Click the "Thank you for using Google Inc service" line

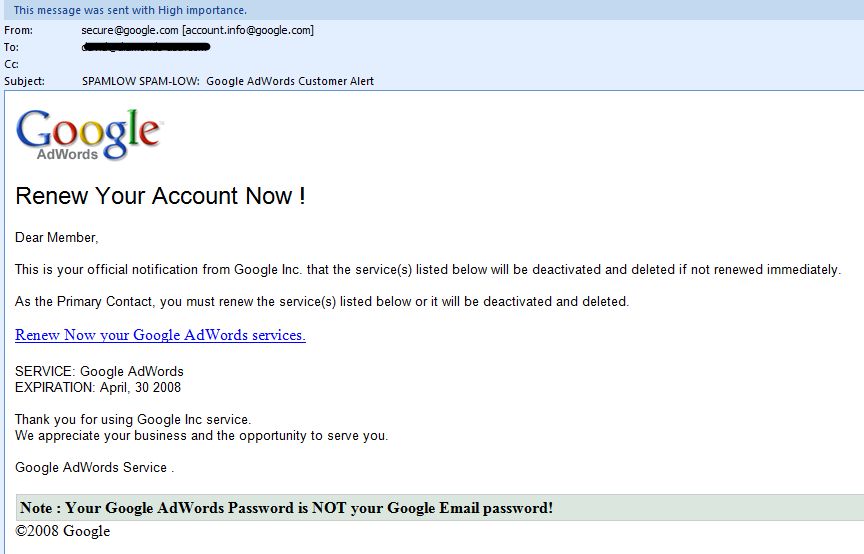[133, 420]
